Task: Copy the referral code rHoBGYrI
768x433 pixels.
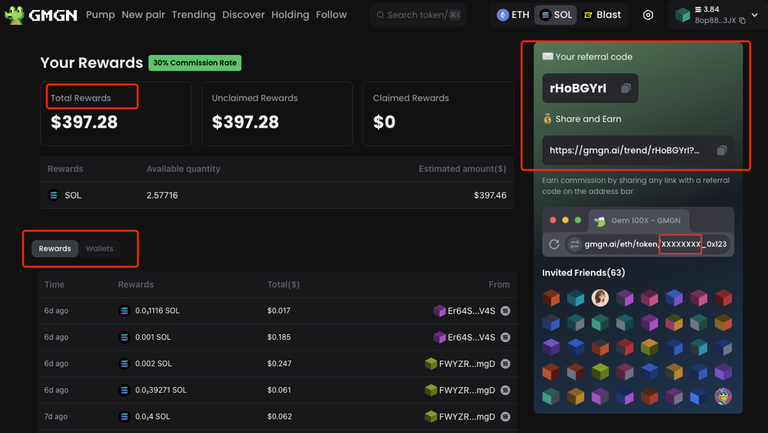Action: [x=626, y=89]
